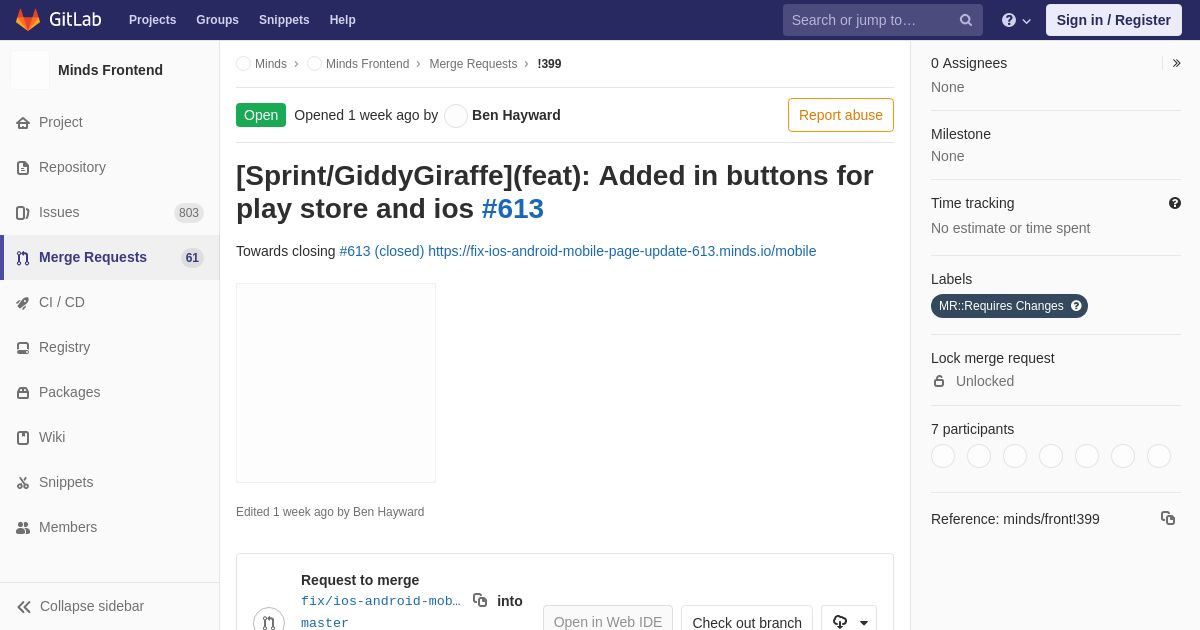The width and height of the screenshot is (1200, 630).
Task: Open the Groups menu
Action: (217, 20)
